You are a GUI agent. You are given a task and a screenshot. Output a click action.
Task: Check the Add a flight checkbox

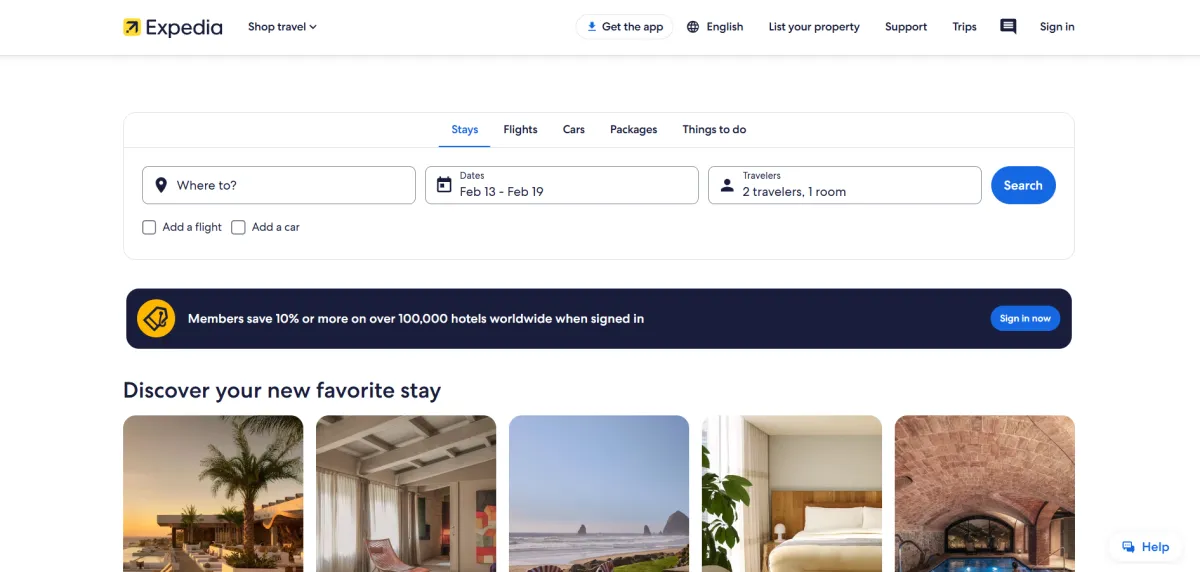click(x=149, y=227)
